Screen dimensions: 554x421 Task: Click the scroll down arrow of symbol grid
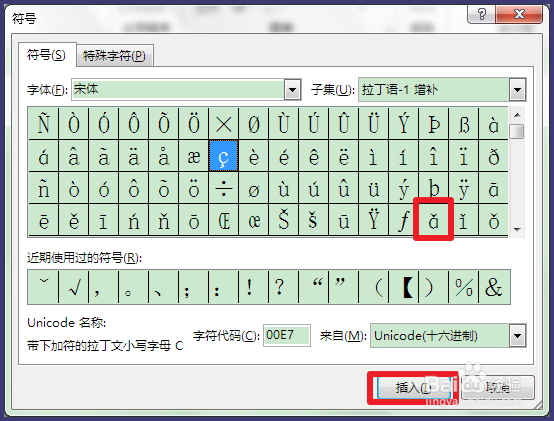point(517,230)
